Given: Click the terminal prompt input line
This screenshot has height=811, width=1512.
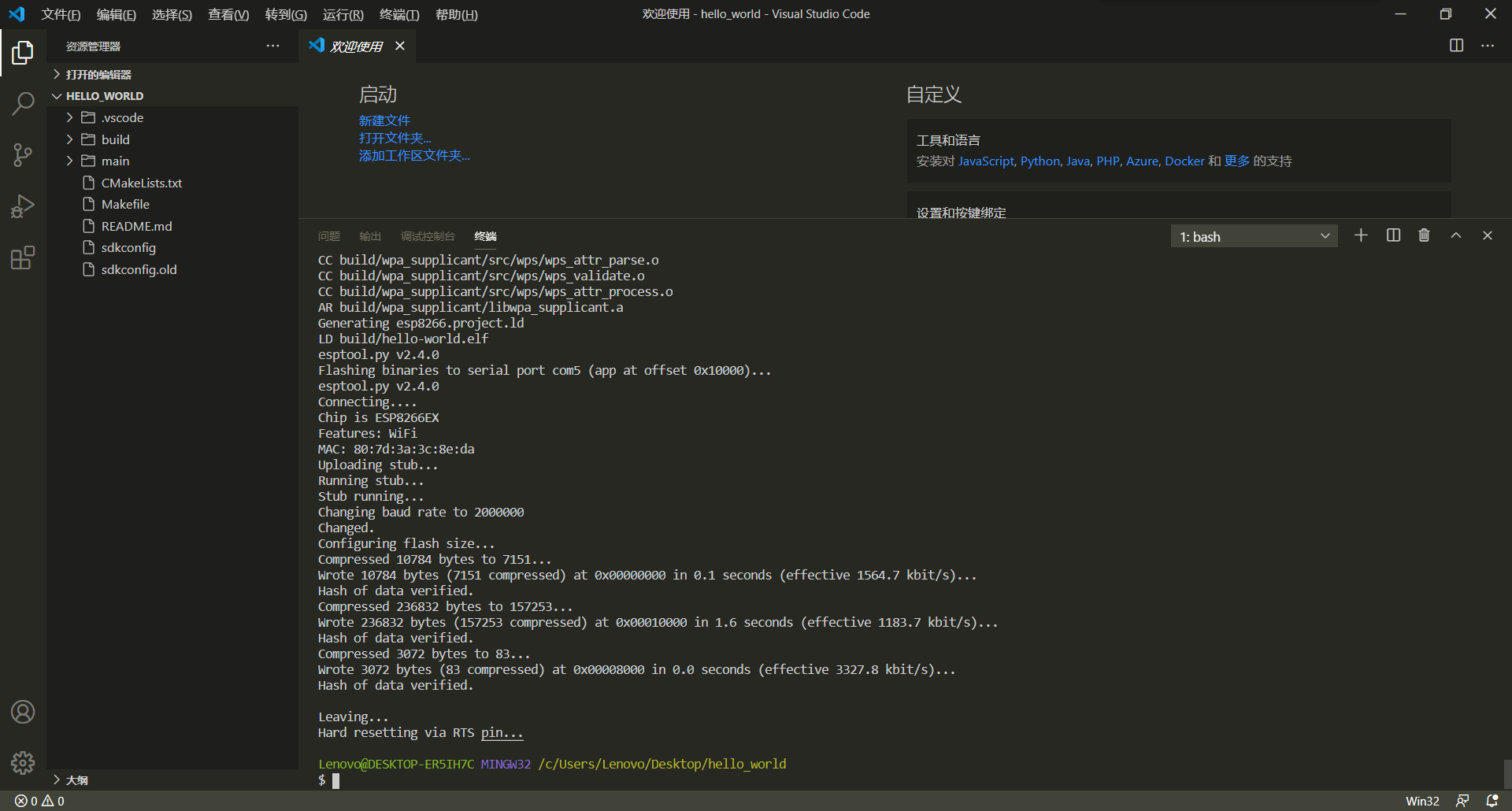Looking at the screenshot, I should click(x=906, y=780).
